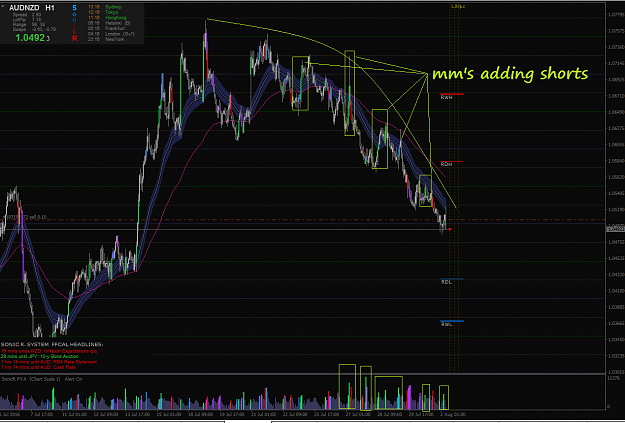Click the 22 Jul 09:00 time axis label
Viewport: 625px width, 423px height.
pos(295,415)
